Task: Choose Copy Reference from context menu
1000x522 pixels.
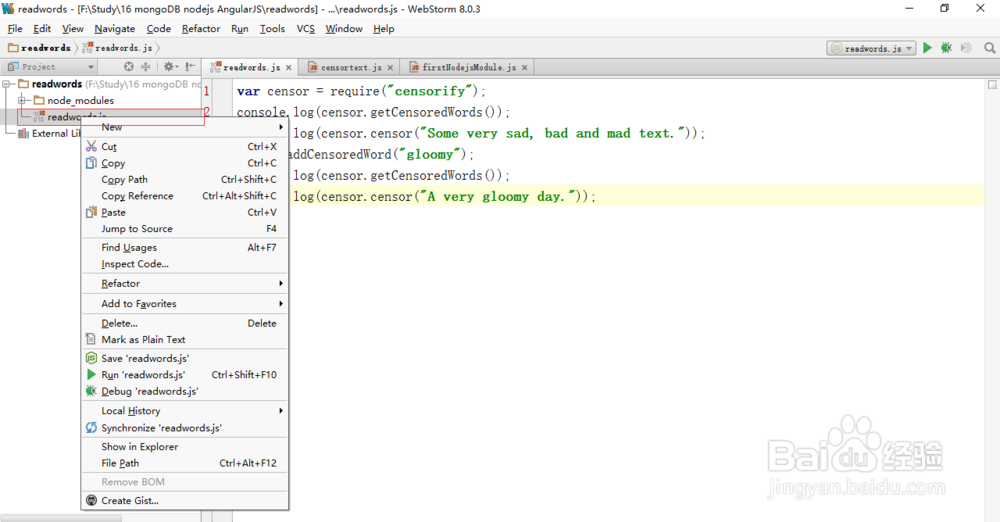Action: point(185,196)
